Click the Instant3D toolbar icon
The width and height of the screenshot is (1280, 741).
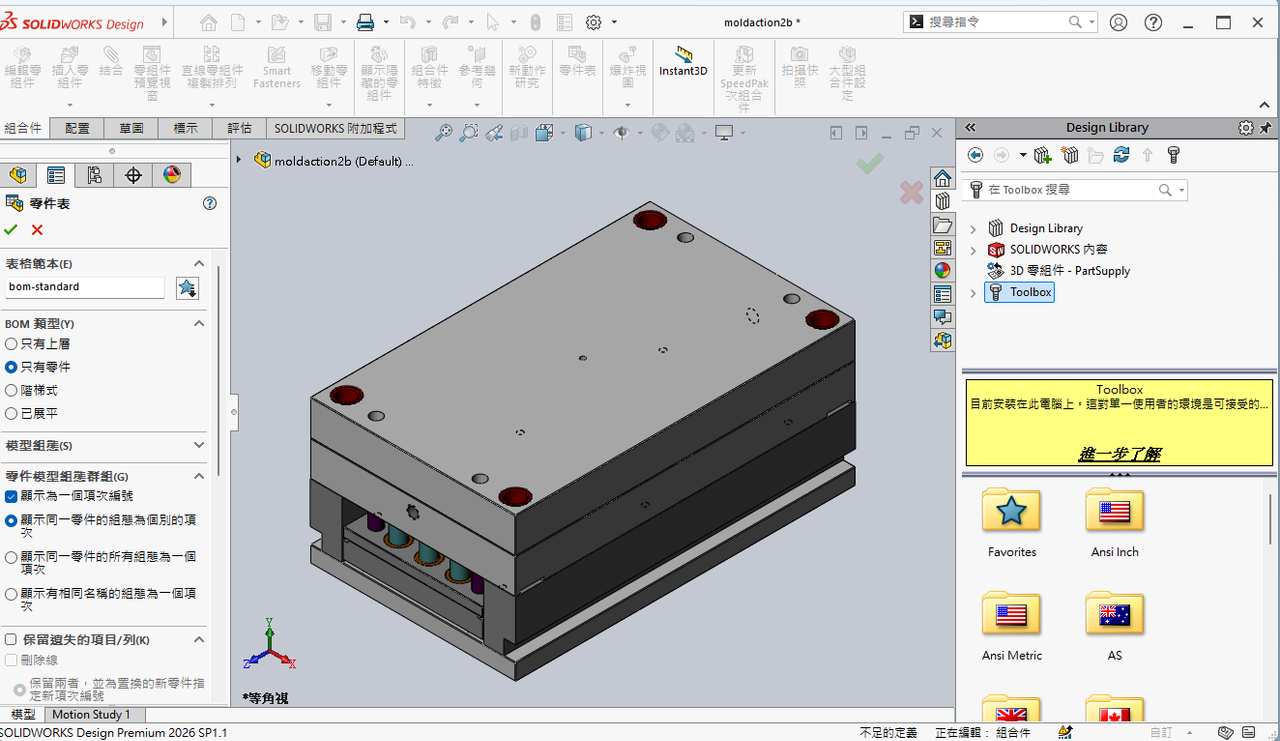(683, 60)
